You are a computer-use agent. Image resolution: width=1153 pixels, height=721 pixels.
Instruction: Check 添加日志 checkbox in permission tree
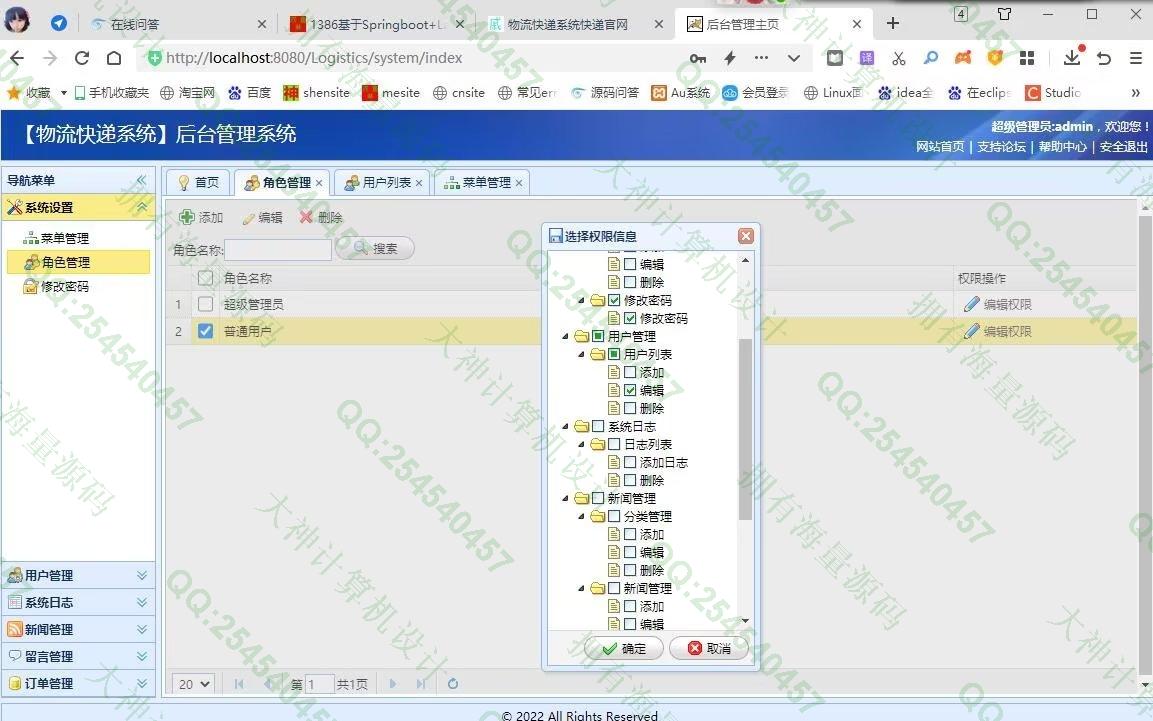[x=630, y=462]
